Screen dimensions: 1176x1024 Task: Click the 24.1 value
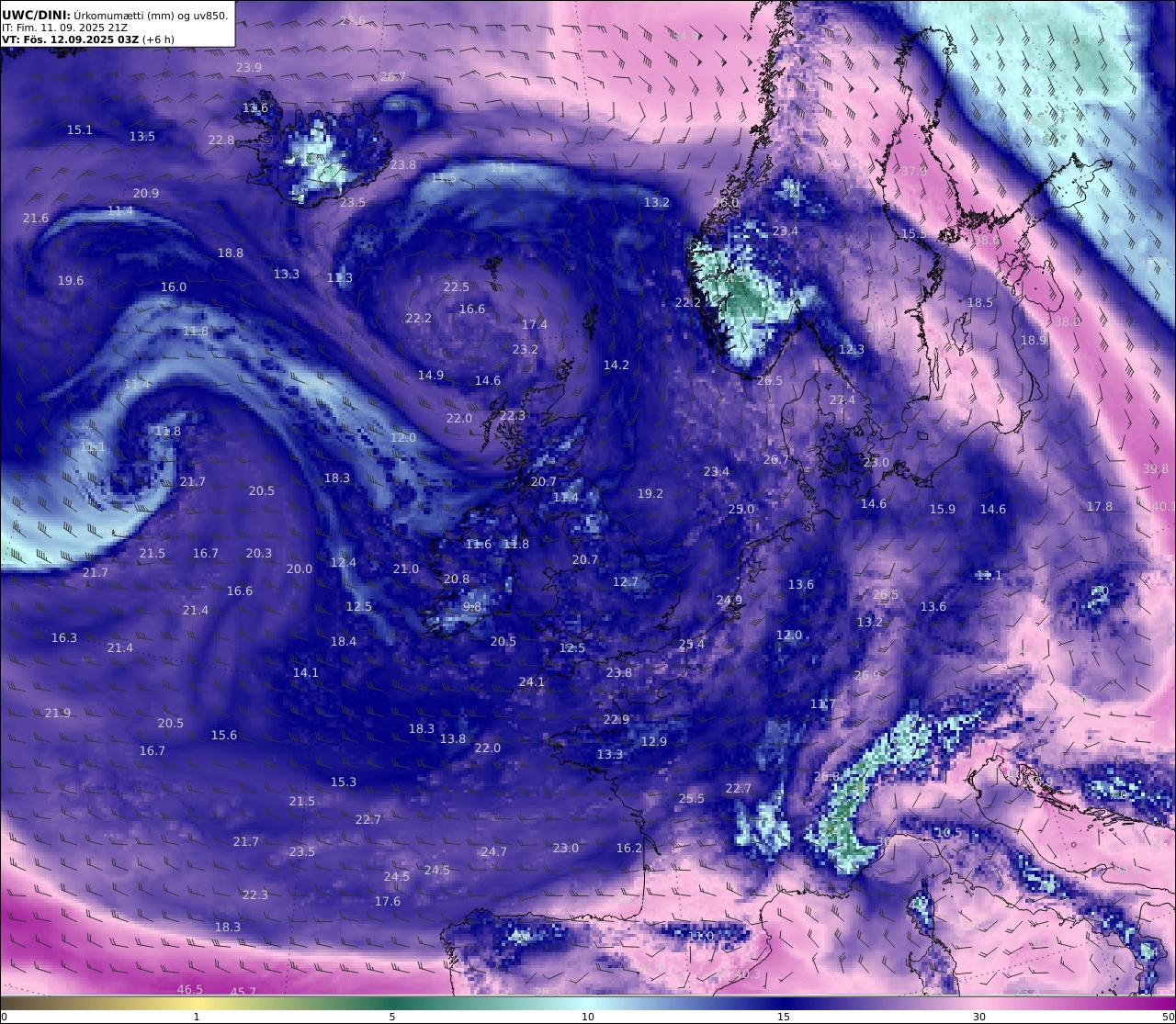tap(532, 682)
